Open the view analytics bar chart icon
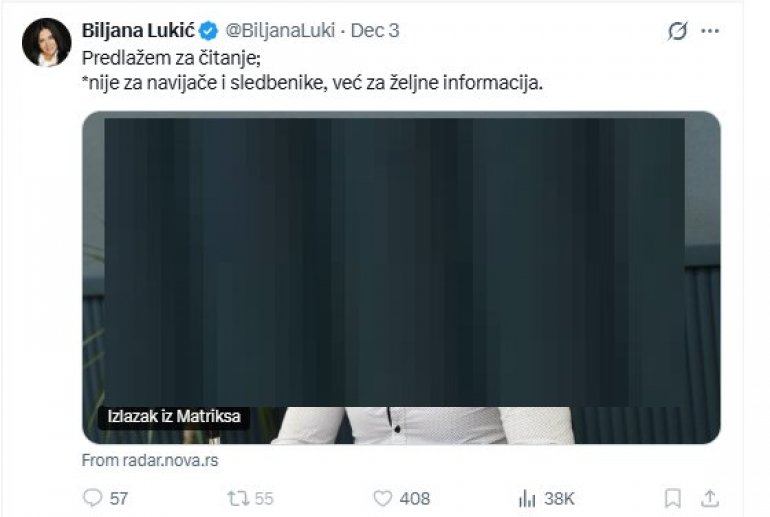Screen dimensions: 770x517 pyautogui.click(x=527, y=499)
